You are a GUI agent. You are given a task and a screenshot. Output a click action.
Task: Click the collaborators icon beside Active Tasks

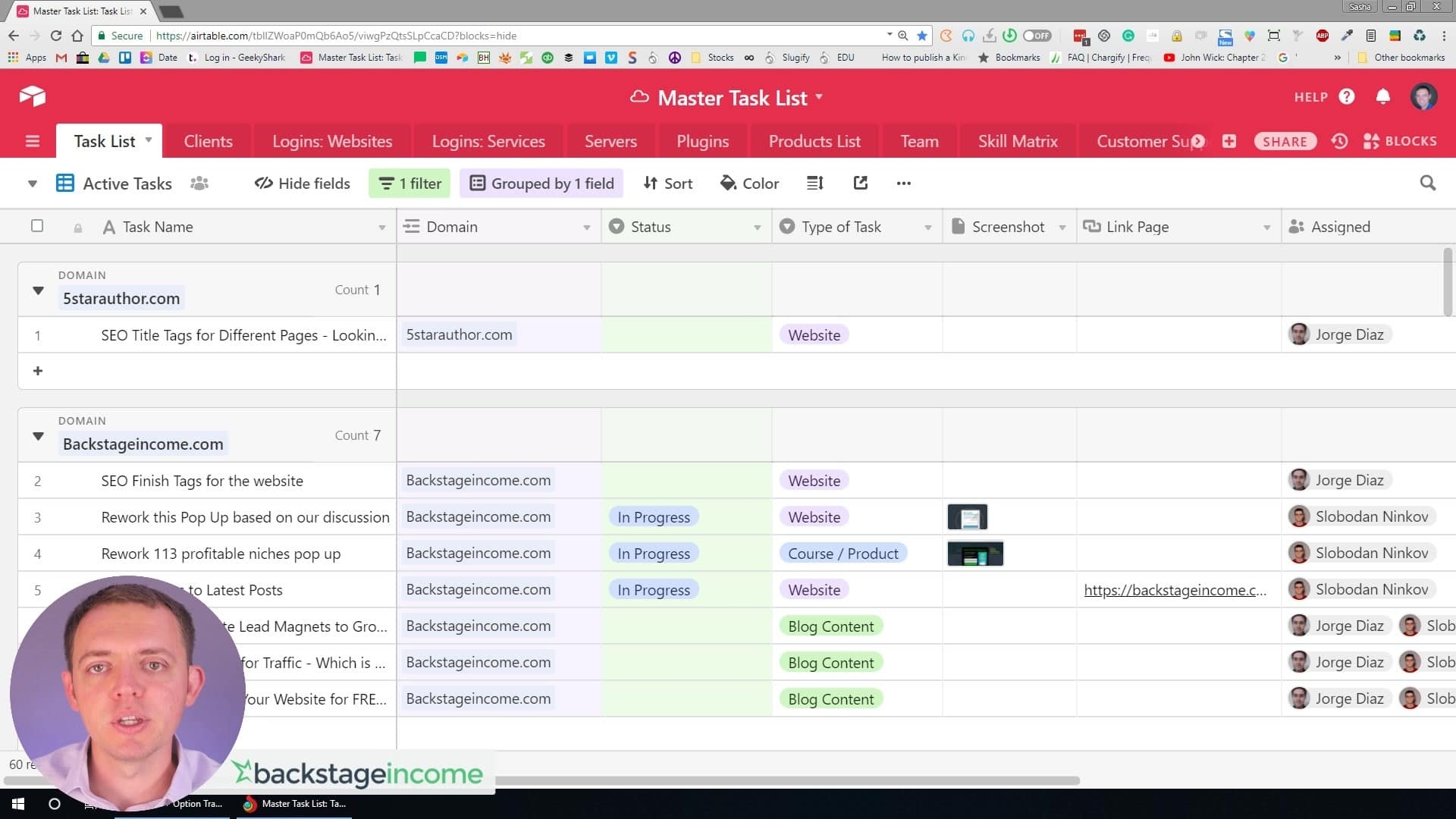[199, 184]
